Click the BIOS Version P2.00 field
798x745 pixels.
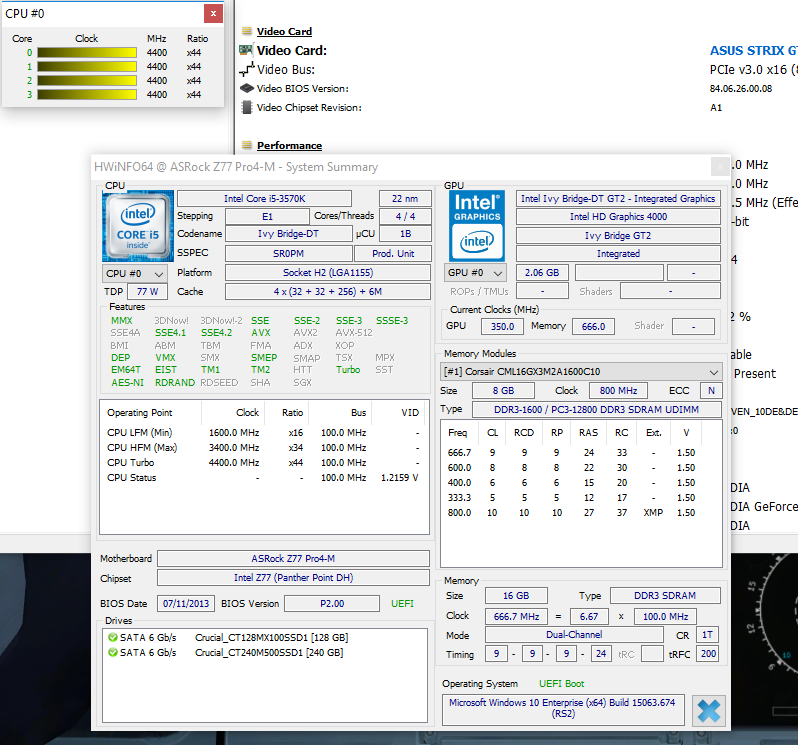tap(332, 604)
